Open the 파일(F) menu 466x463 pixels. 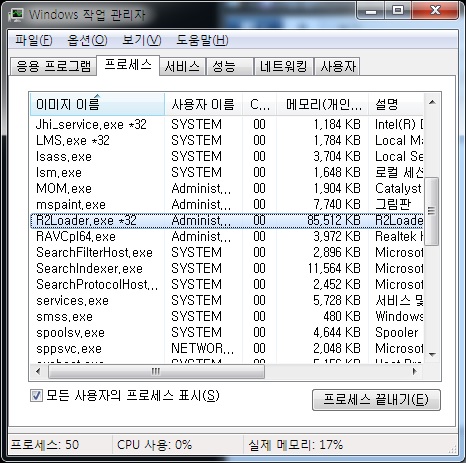pyautogui.click(x=34, y=40)
